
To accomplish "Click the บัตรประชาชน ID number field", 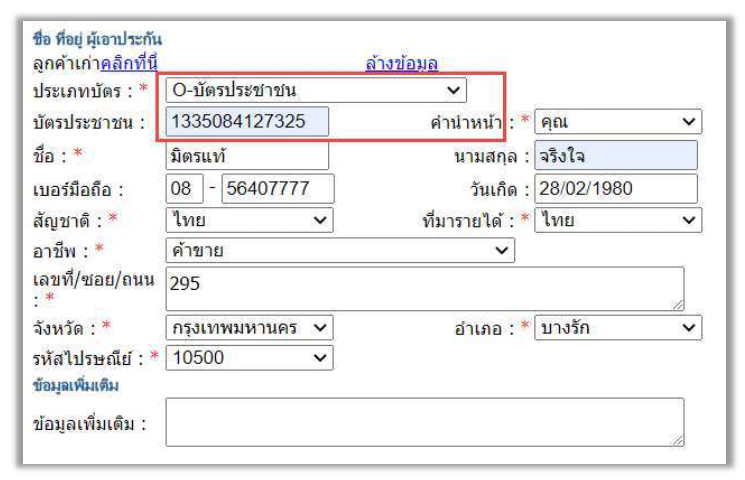I will click(247, 121).
